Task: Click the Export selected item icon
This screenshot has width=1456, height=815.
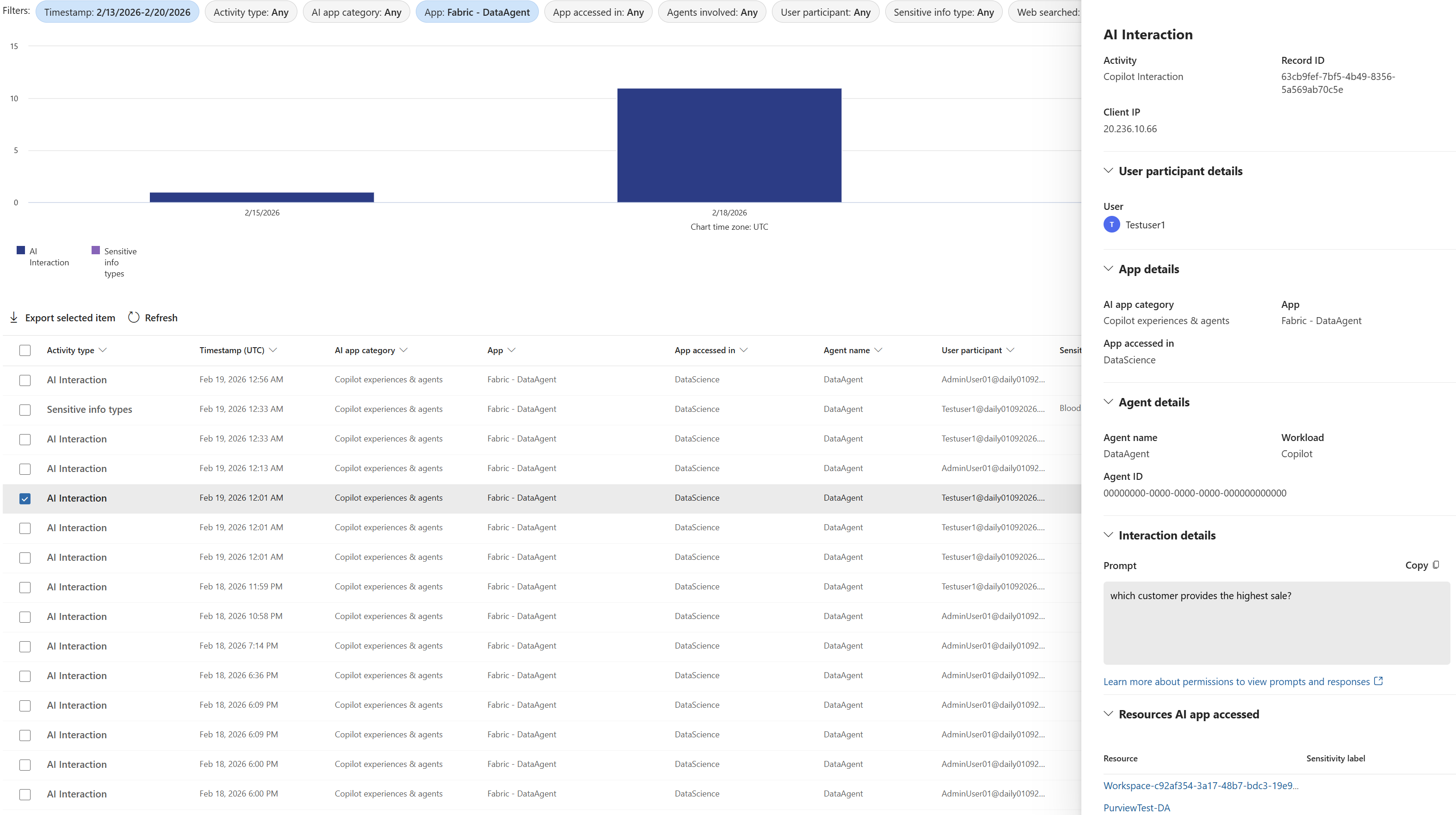Action: pos(13,318)
